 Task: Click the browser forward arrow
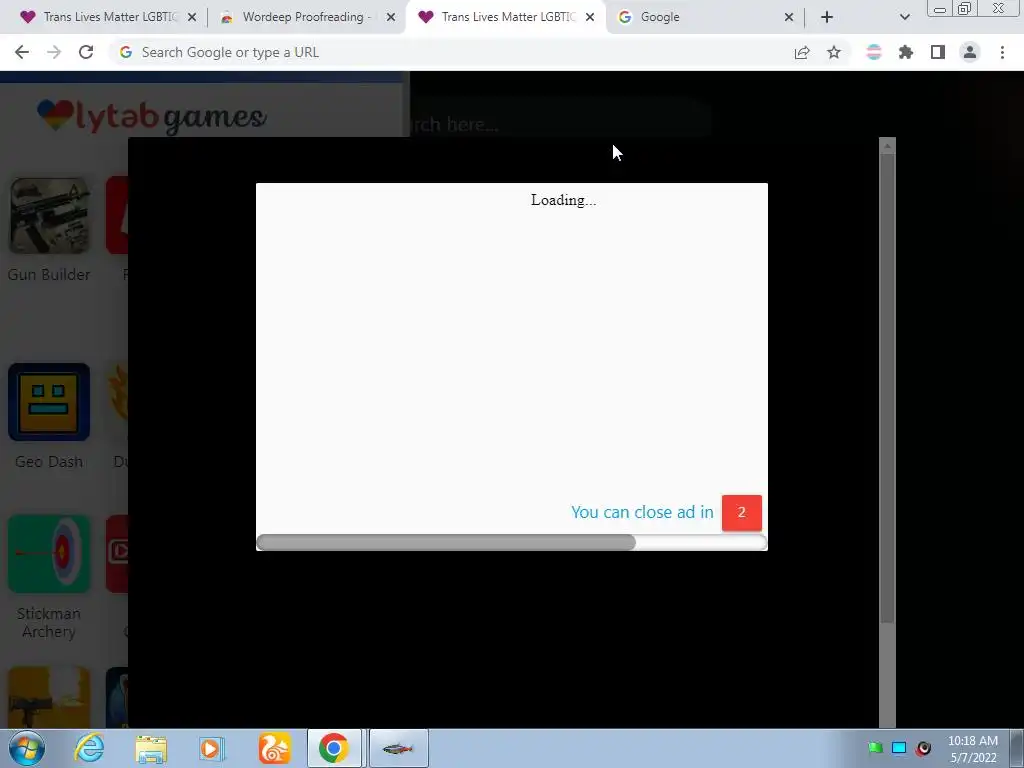pyautogui.click(x=54, y=52)
